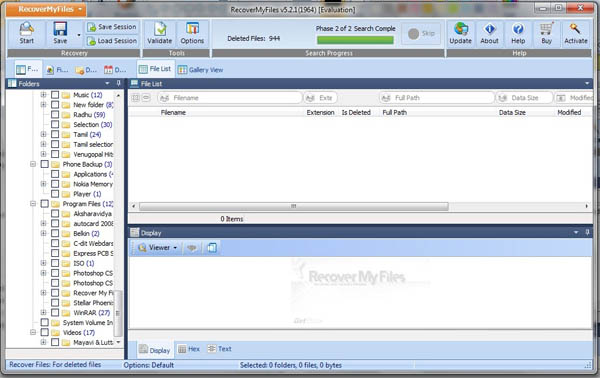
Task: Click the window layout icon in Display toolbar
Action: tap(212, 248)
